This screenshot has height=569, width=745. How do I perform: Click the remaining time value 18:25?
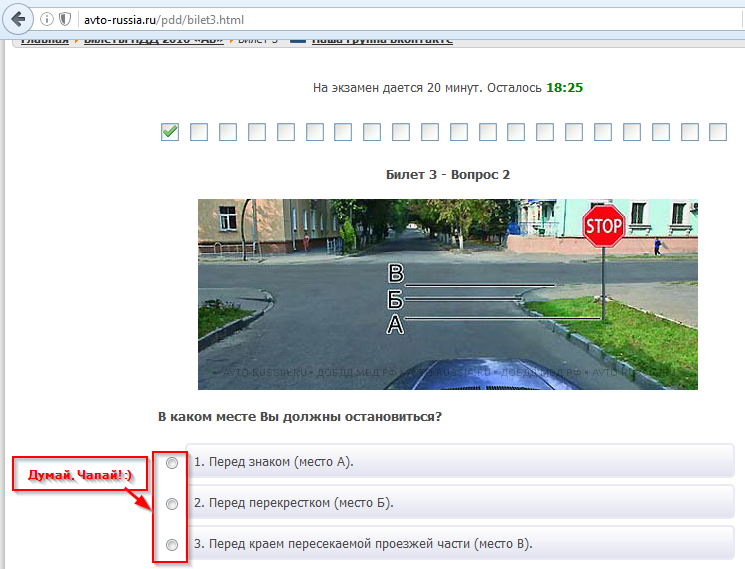click(x=564, y=87)
